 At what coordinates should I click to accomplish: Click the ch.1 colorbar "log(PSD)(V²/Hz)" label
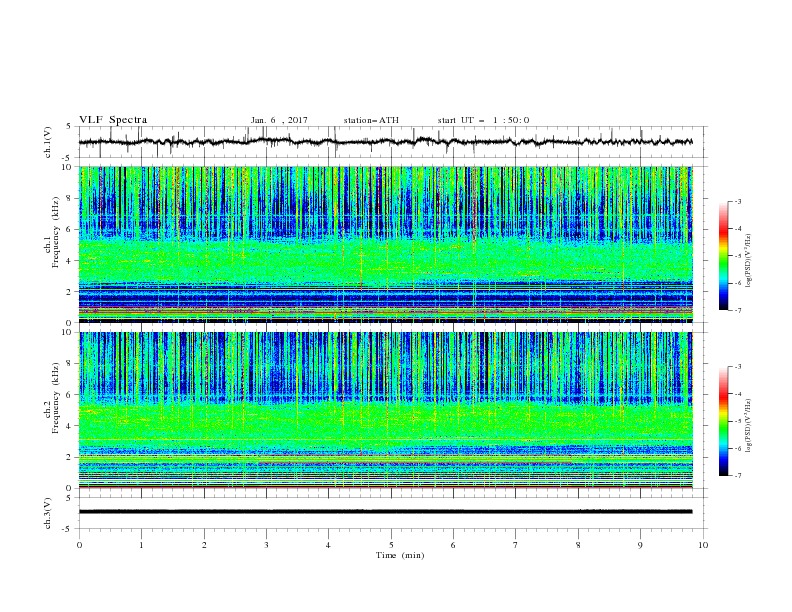click(749, 261)
